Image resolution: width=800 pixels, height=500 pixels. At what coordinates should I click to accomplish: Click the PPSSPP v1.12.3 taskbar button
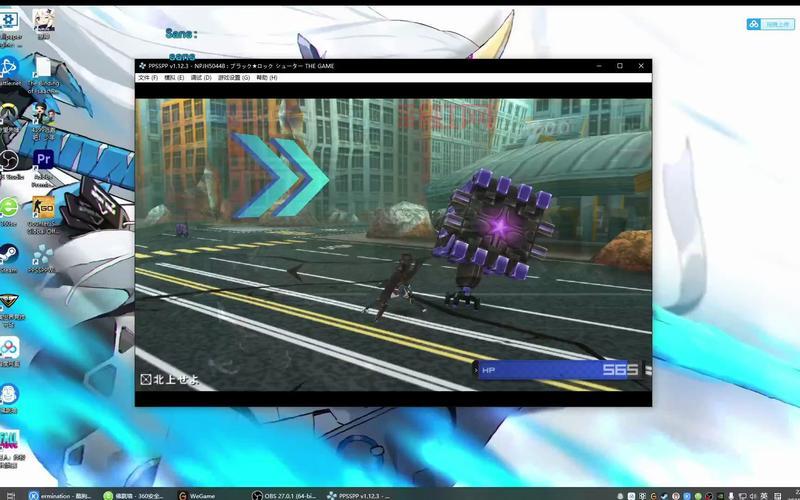tap(358, 495)
